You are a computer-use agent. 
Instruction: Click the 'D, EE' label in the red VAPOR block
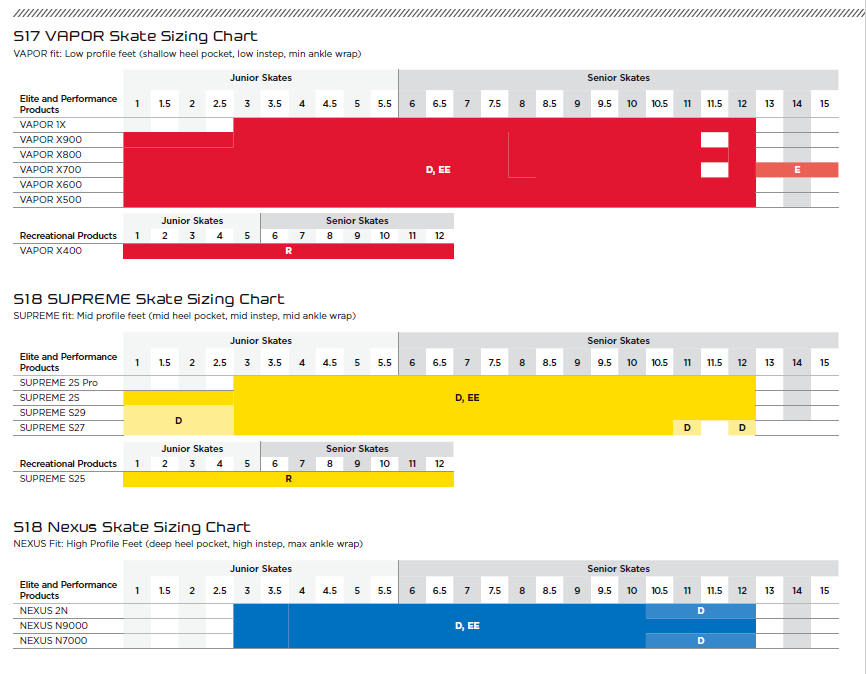point(438,170)
